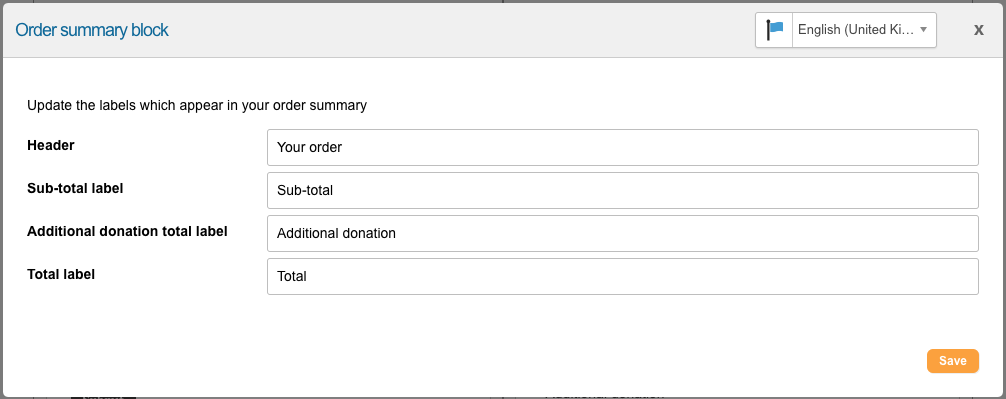Click the blue flag language icon
Image resolution: width=1006 pixels, height=399 pixels.
pyautogui.click(x=774, y=30)
